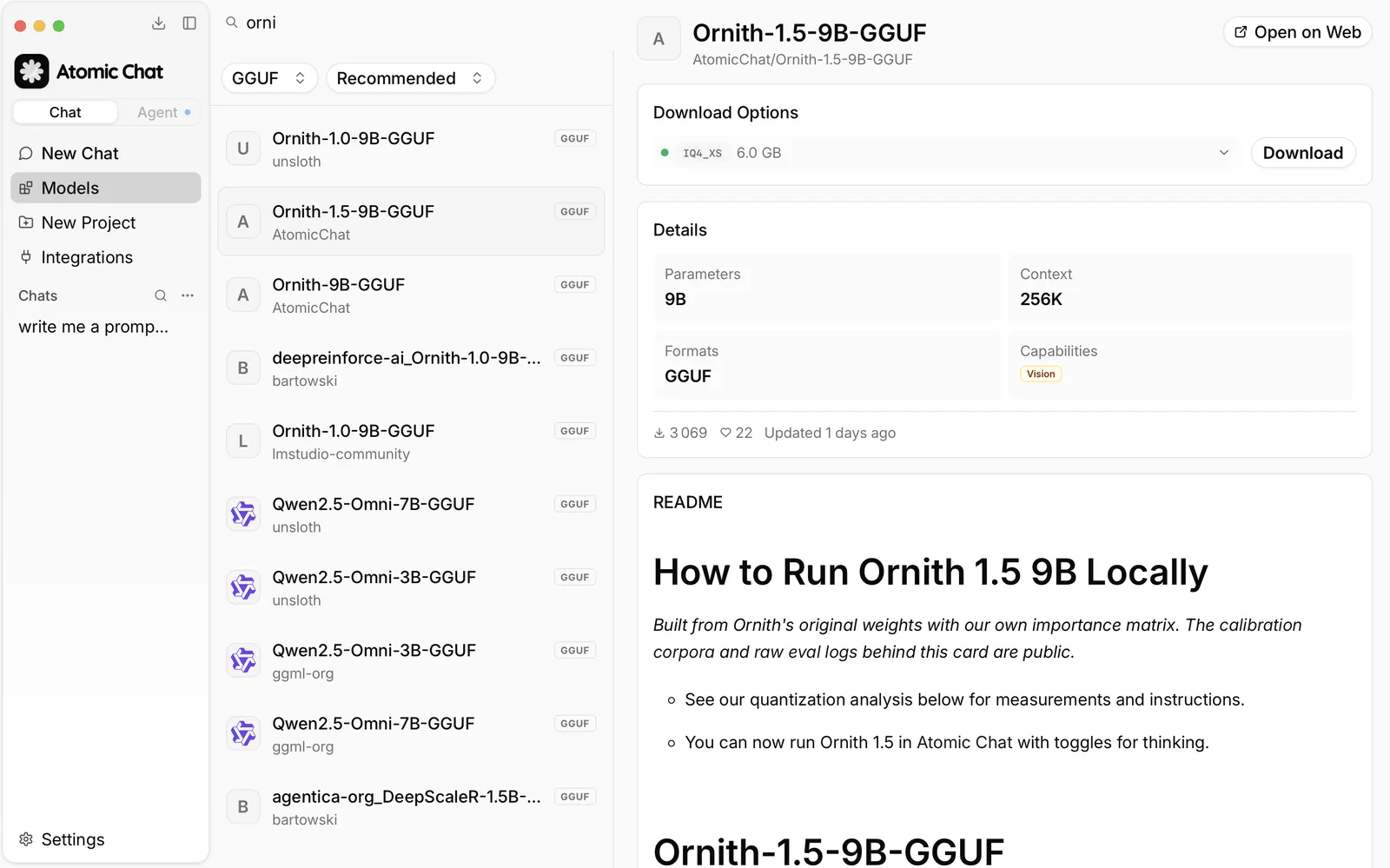Click the New Chat speech-bubble icon

(26, 154)
